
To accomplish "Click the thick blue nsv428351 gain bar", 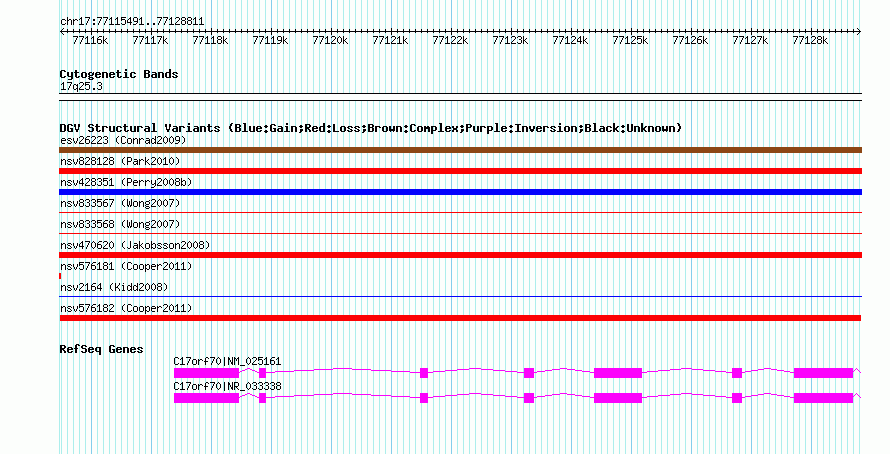I will pos(460,192).
